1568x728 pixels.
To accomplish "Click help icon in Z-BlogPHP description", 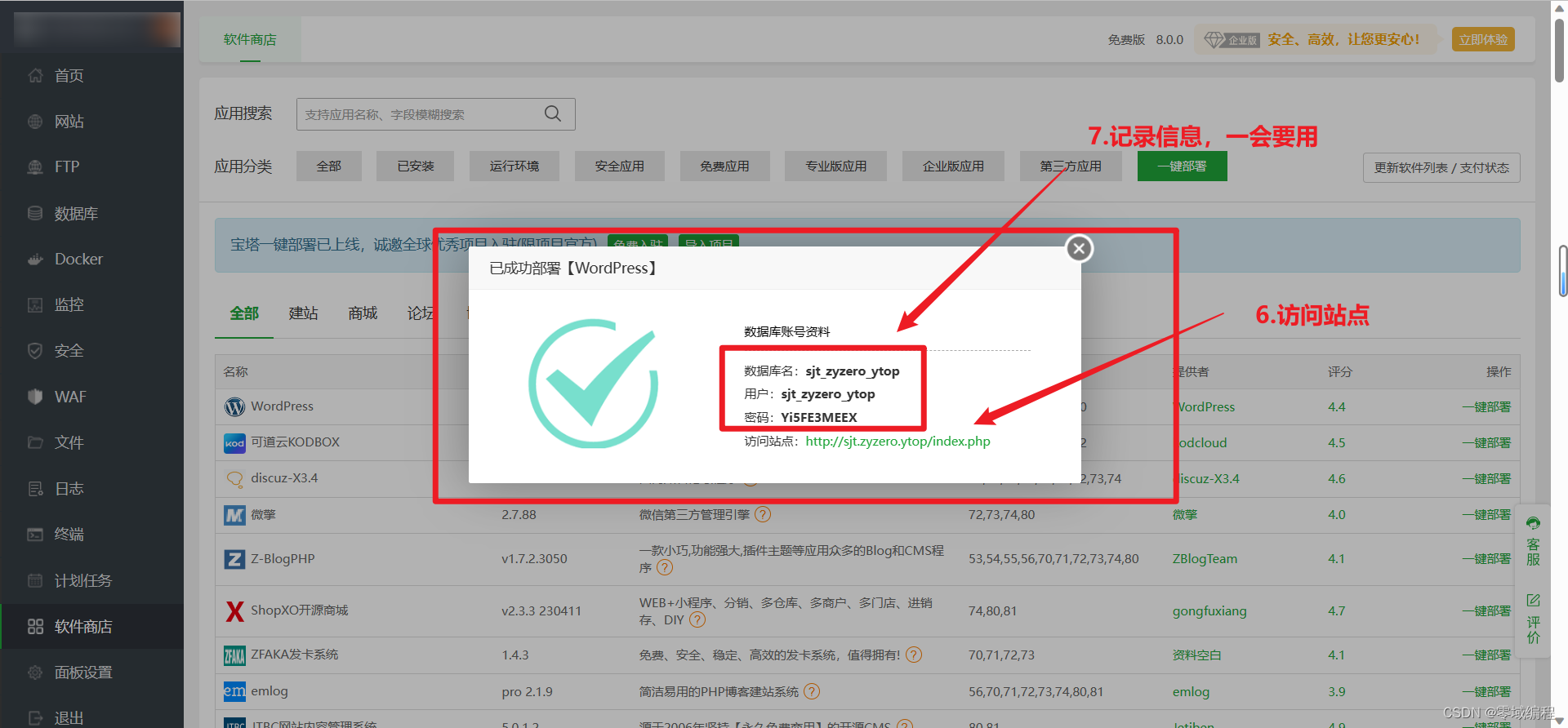I will tap(665, 567).
